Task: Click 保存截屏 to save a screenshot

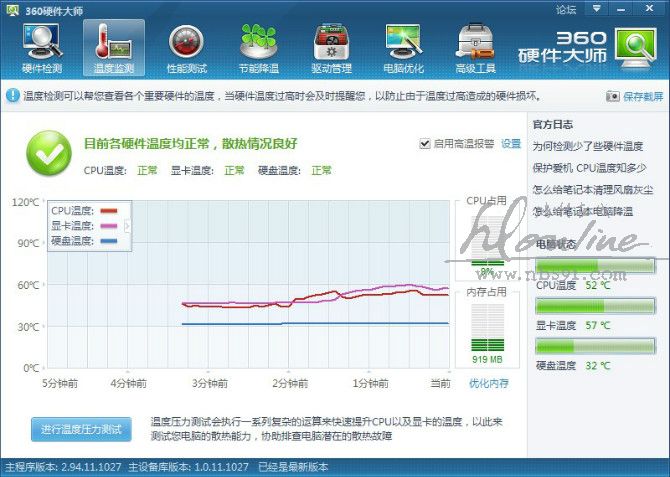Action: 643,97
